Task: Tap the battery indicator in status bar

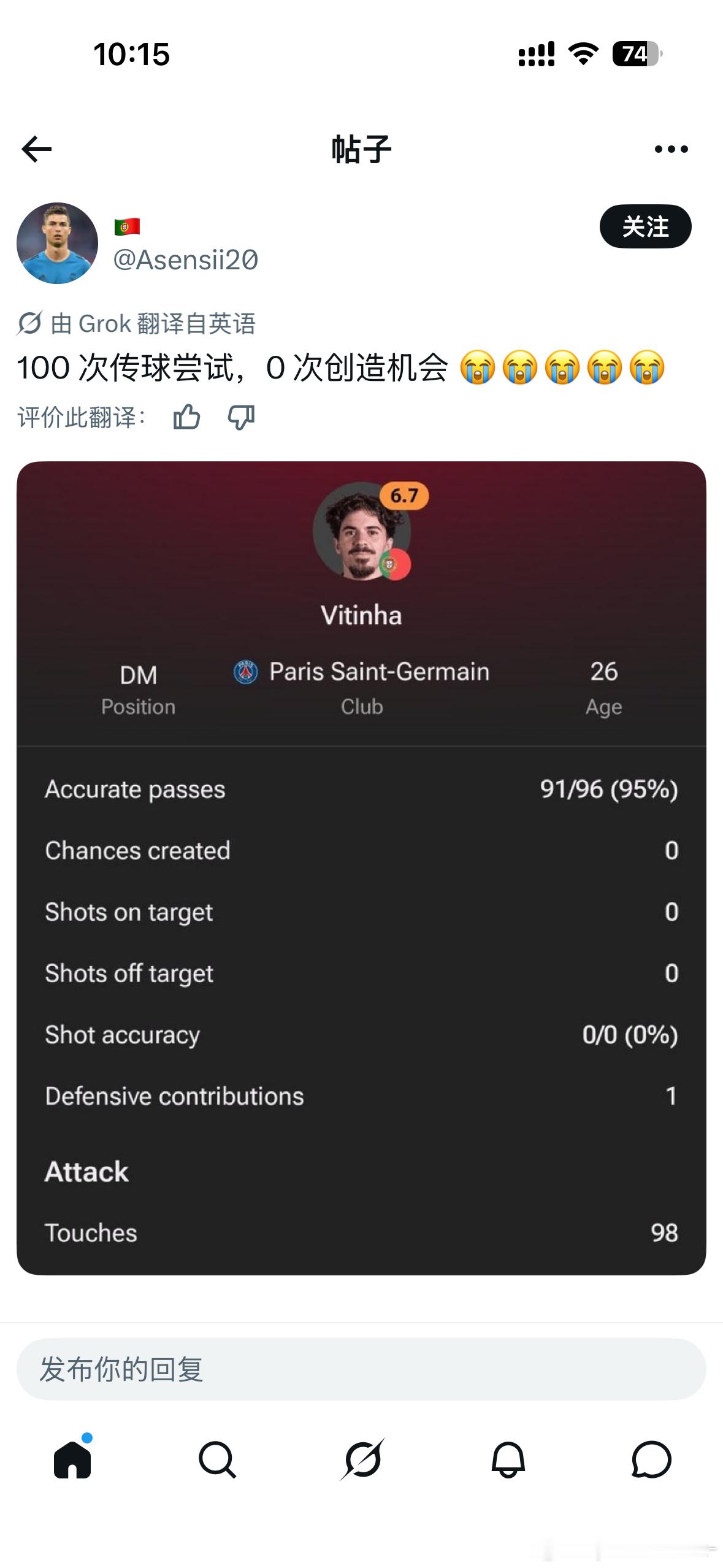Action: (x=637, y=54)
